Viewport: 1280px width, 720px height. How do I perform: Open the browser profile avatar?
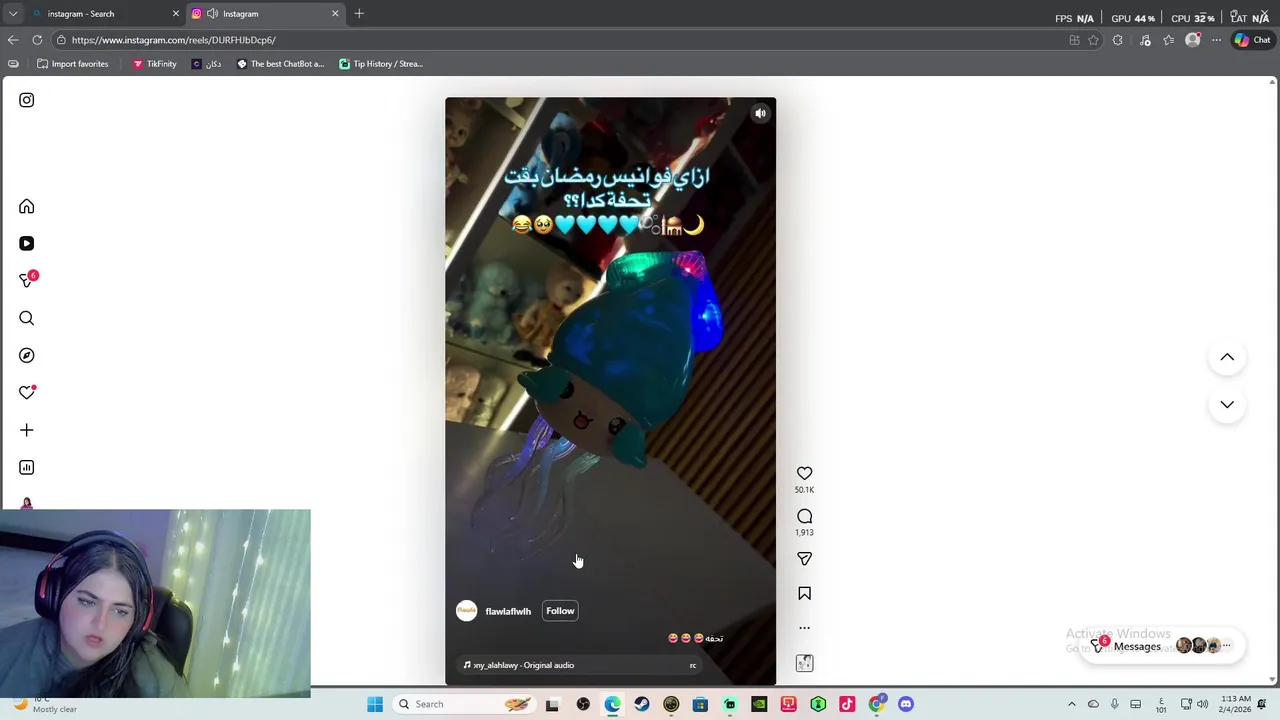[x=1193, y=40]
